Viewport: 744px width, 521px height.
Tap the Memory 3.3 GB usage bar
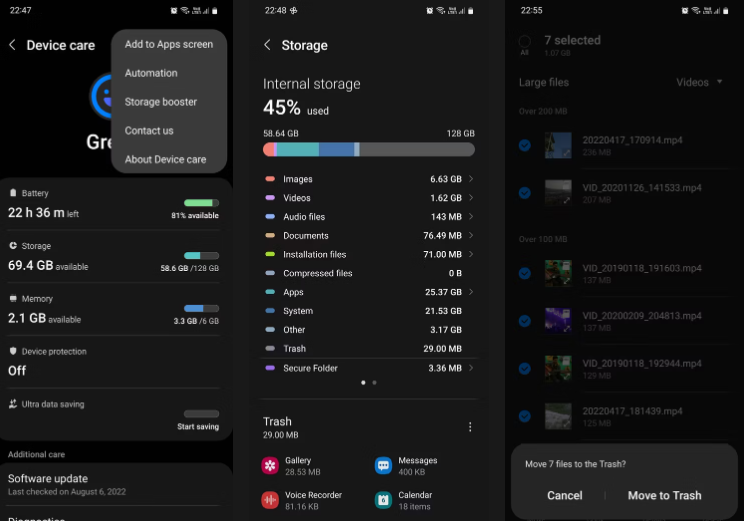point(201,308)
